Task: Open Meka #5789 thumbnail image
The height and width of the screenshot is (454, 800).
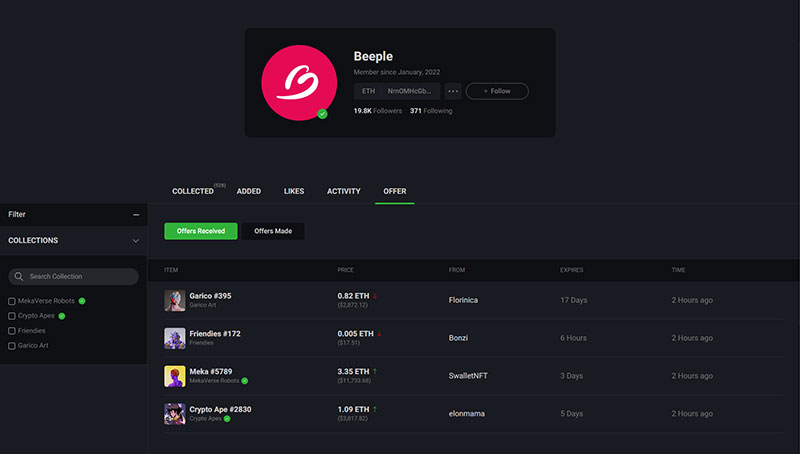Action: [174, 376]
